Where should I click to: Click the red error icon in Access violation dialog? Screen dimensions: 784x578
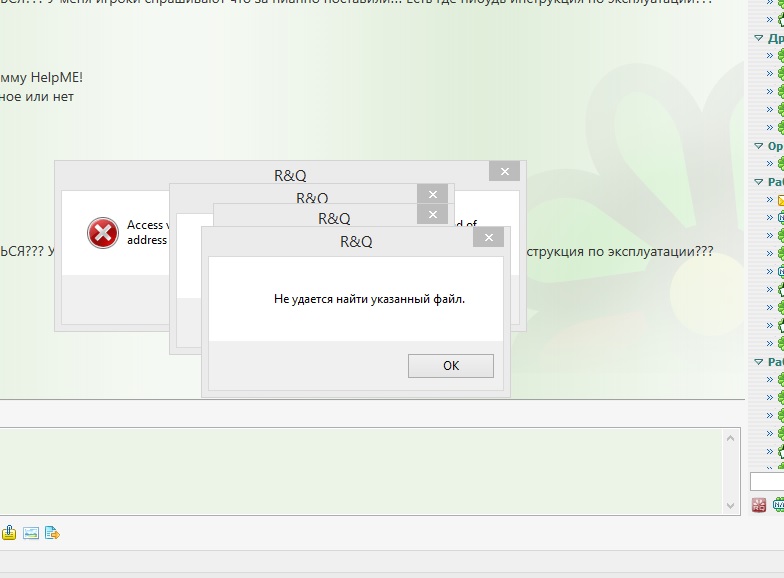pyautogui.click(x=102, y=233)
